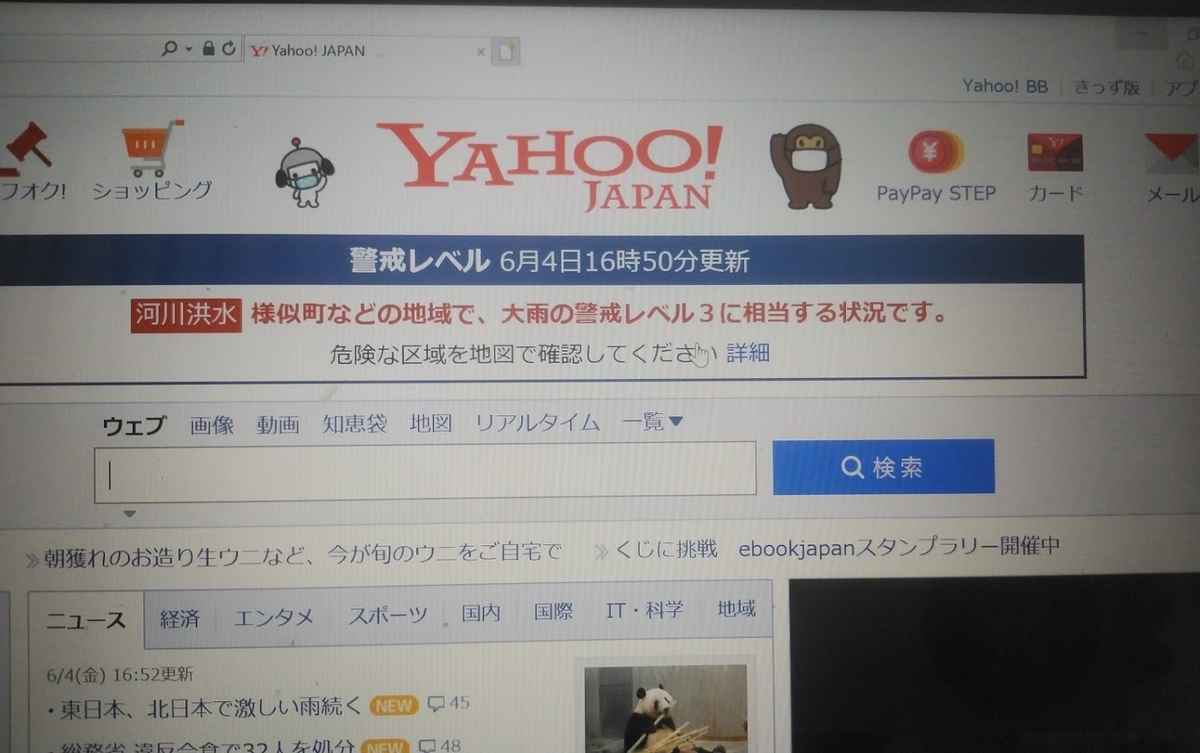Click the blue 検索 button

pos(884,467)
